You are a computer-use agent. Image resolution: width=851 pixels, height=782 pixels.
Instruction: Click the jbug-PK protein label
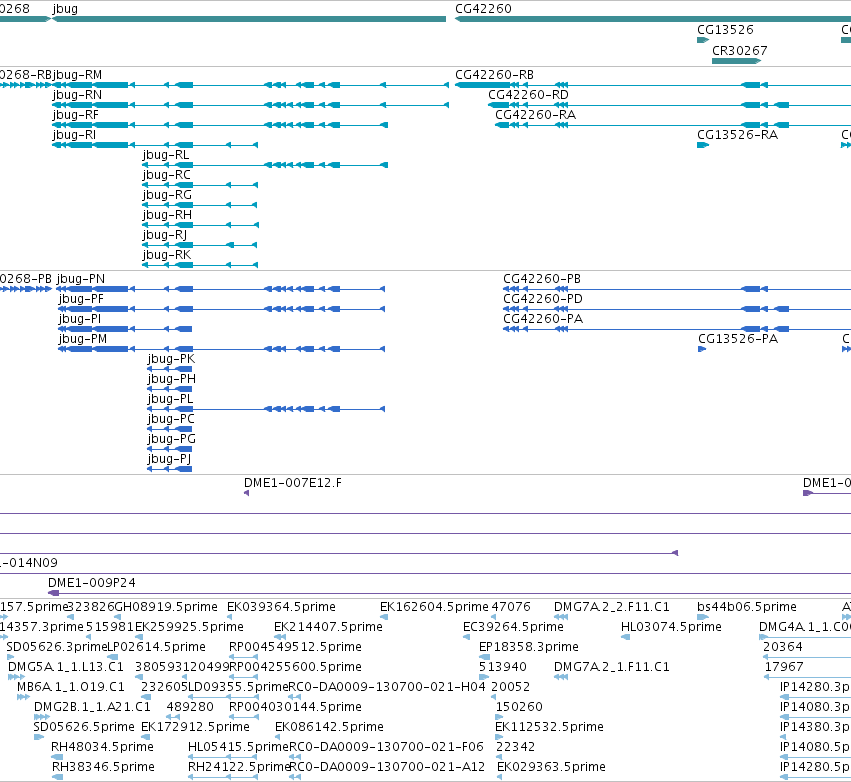[x=172, y=359]
